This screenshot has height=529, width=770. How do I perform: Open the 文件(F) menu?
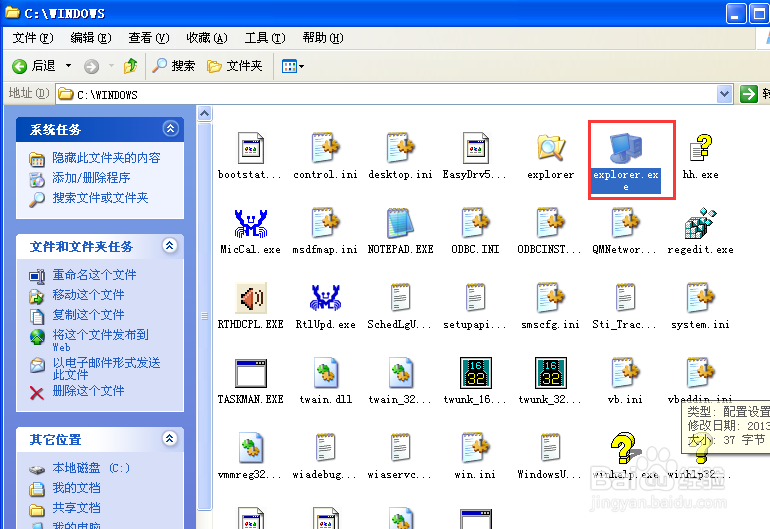tap(32, 38)
